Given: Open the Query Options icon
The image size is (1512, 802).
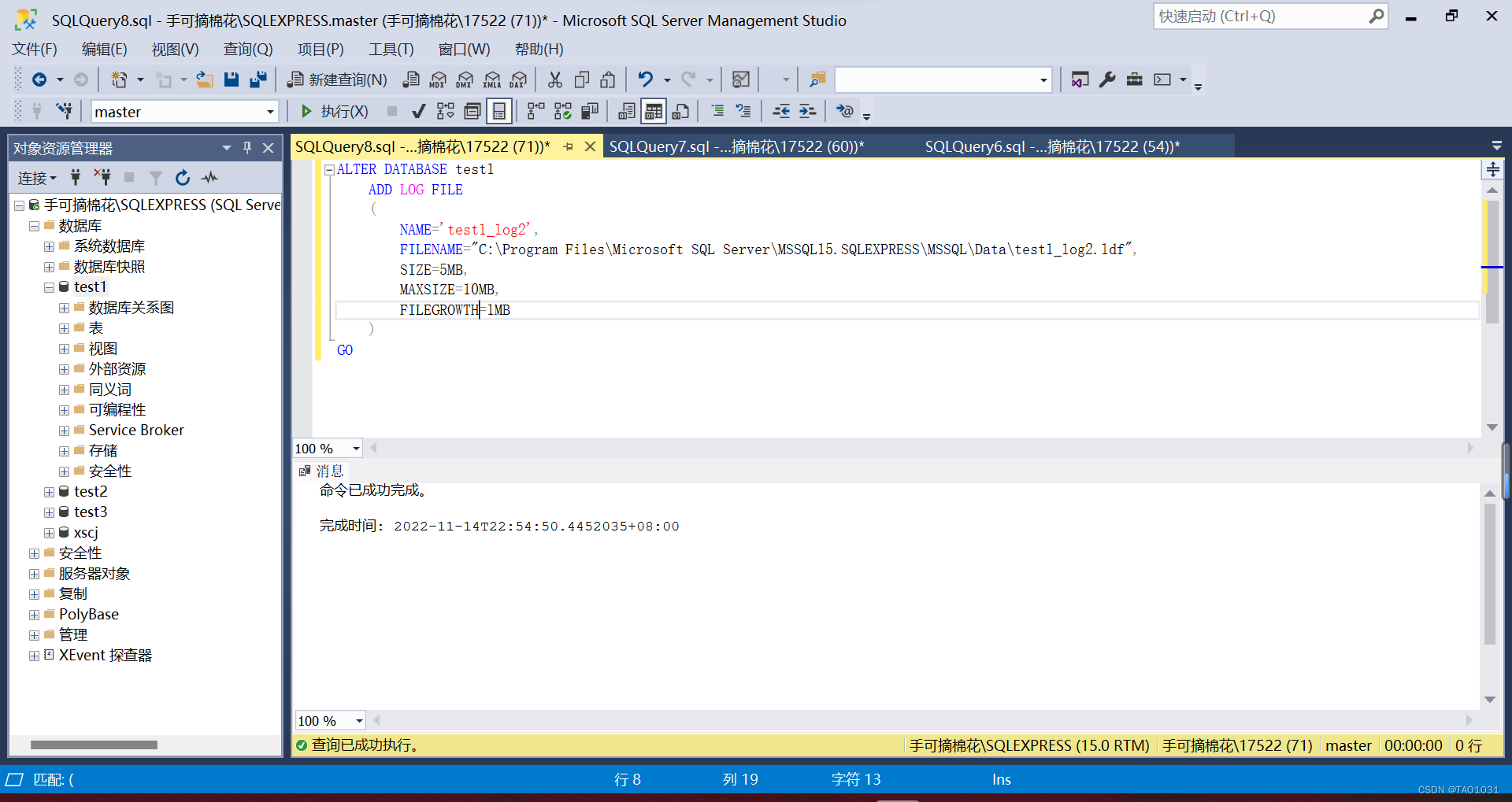Looking at the screenshot, I should point(472,112).
